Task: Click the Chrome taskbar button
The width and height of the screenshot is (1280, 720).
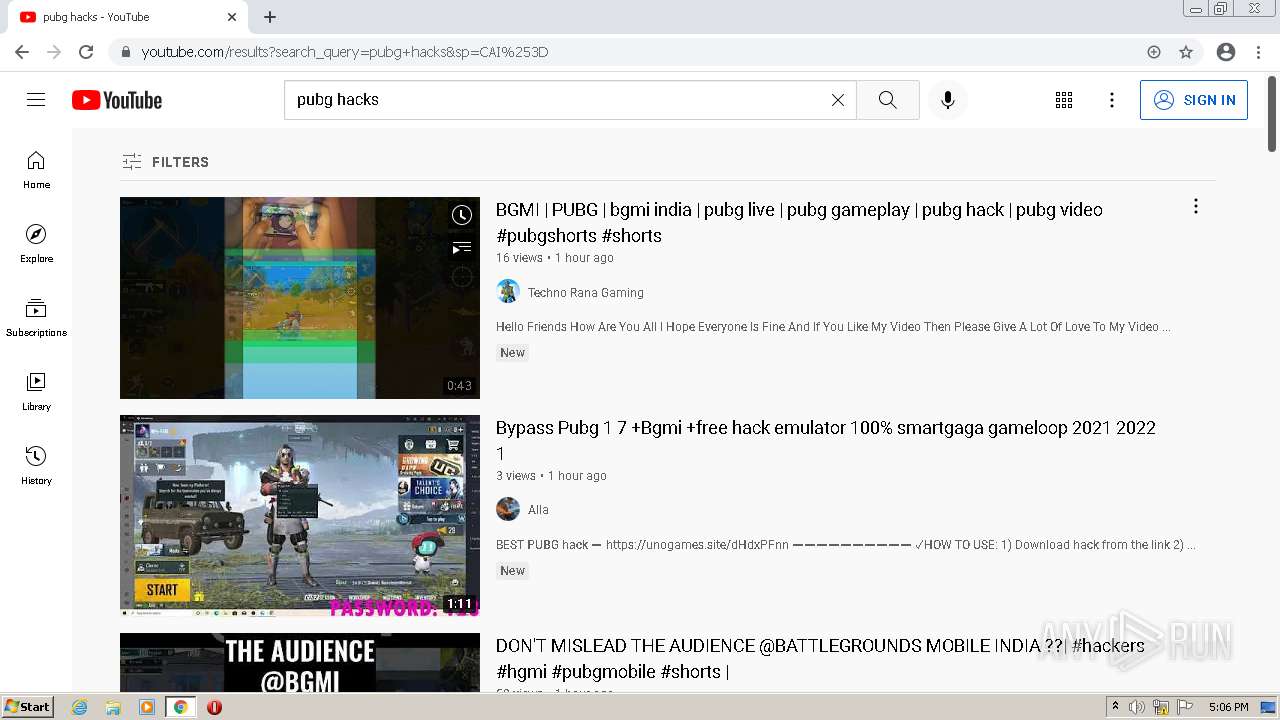Action: 180,707
